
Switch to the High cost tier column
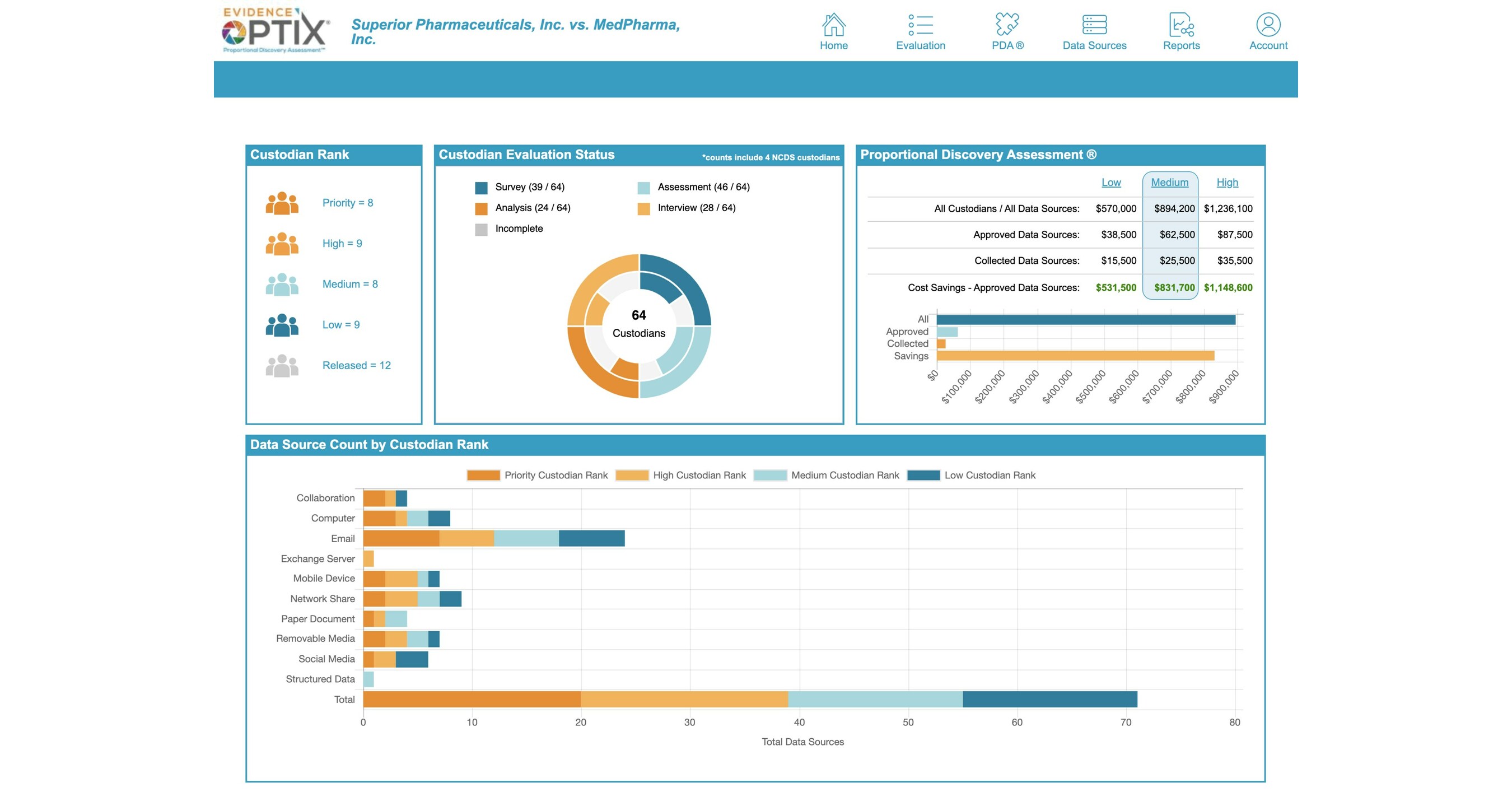coord(1227,182)
